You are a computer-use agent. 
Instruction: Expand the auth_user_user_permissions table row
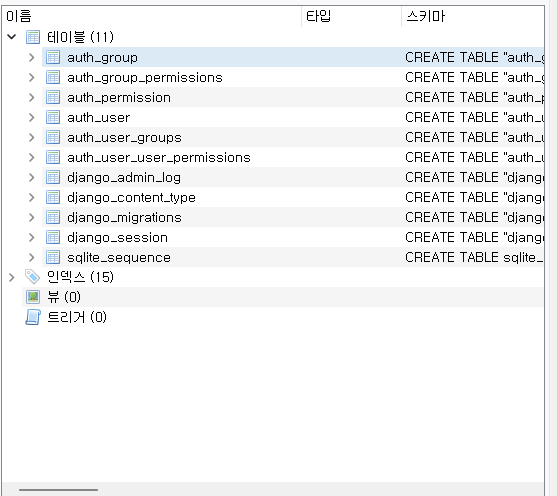(32, 157)
